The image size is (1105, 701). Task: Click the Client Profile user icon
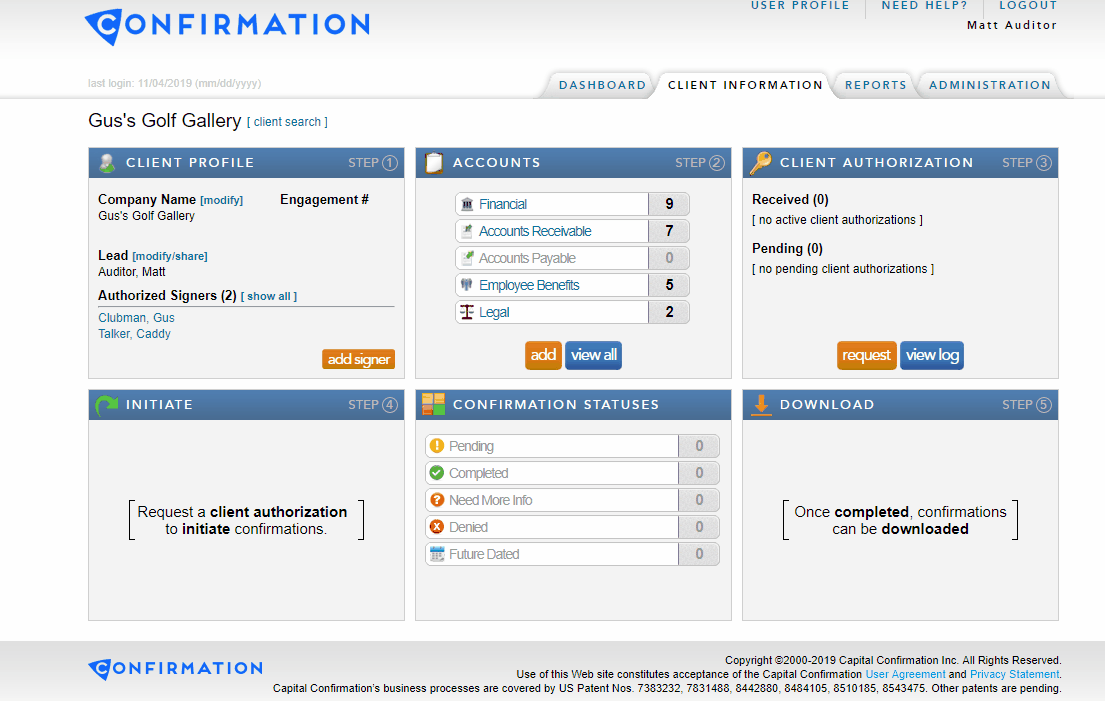tap(107, 163)
